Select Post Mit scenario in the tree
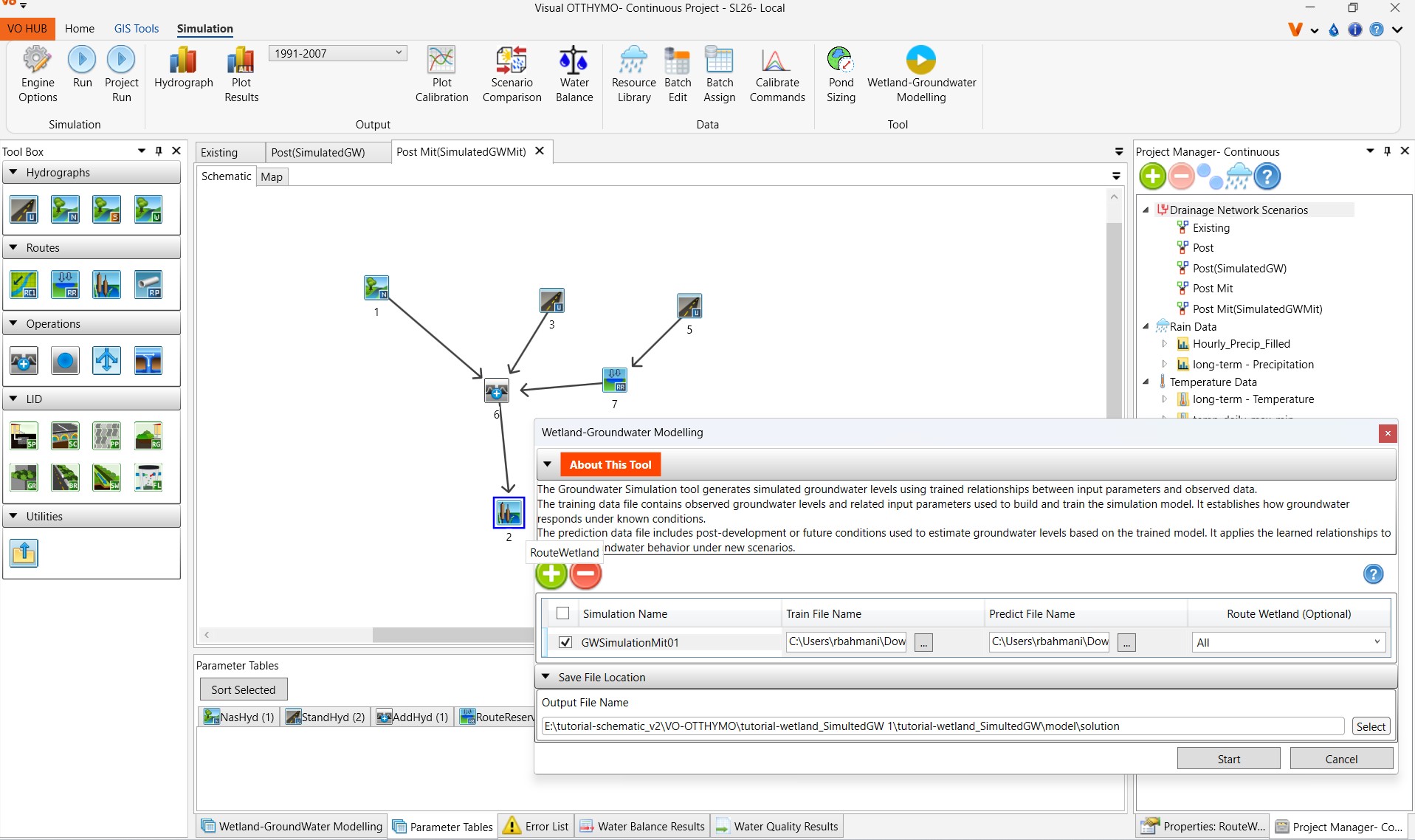The image size is (1415, 840). [1213, 289]
